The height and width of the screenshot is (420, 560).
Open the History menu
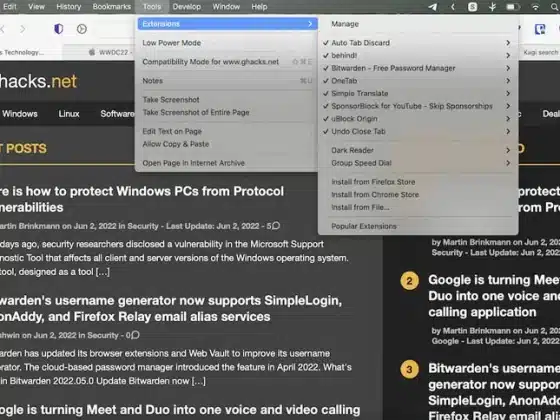pos(69,7)
